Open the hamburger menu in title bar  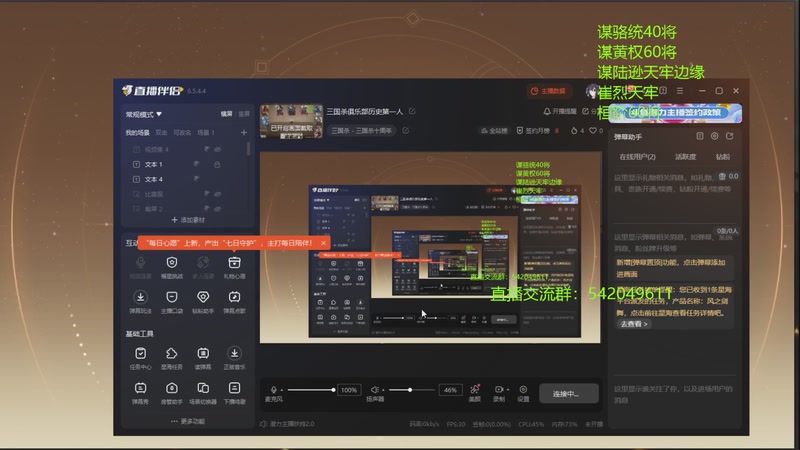[680, 90]
